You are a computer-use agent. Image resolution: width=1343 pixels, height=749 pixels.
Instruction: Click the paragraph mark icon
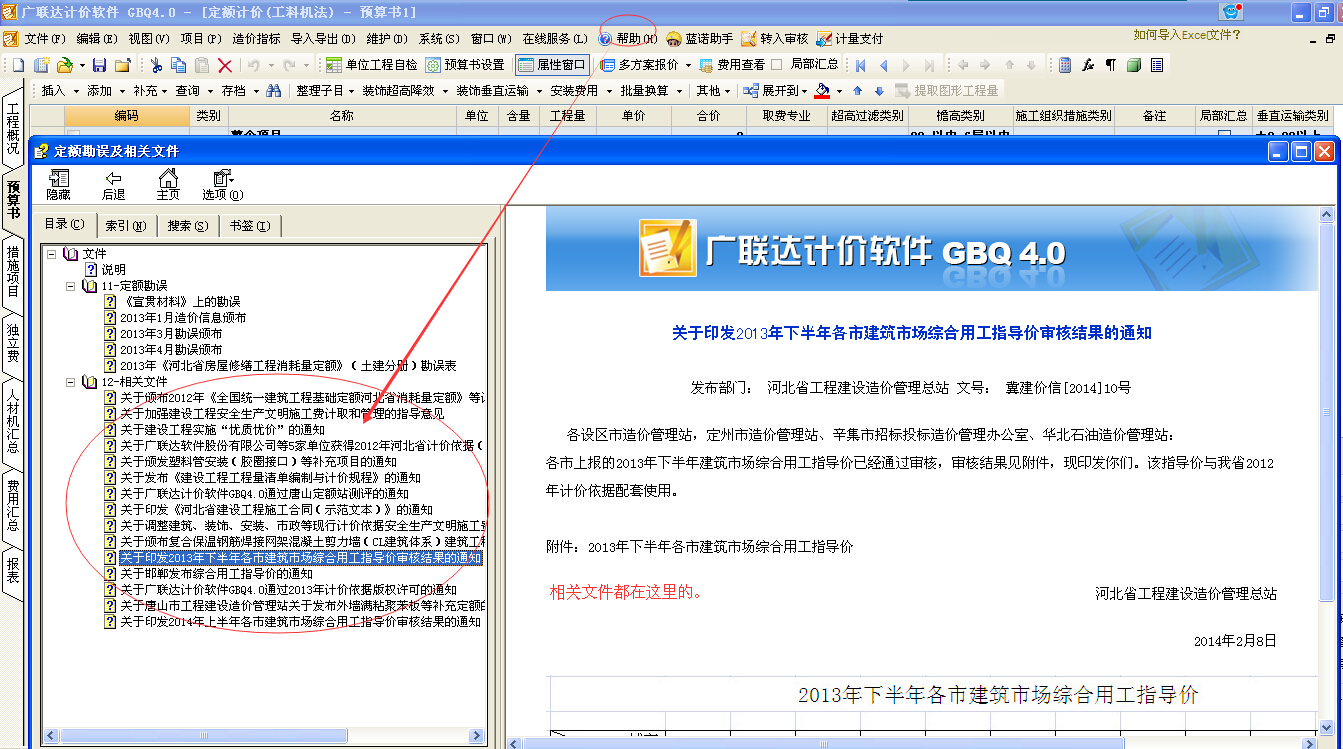[1111, 65]
